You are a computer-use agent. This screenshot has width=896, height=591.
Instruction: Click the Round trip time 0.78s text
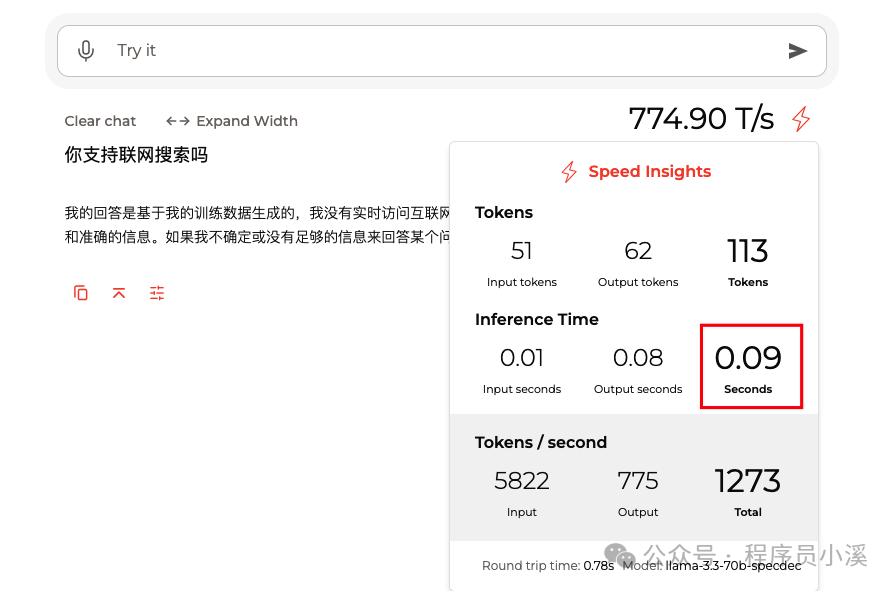point(548,566)
